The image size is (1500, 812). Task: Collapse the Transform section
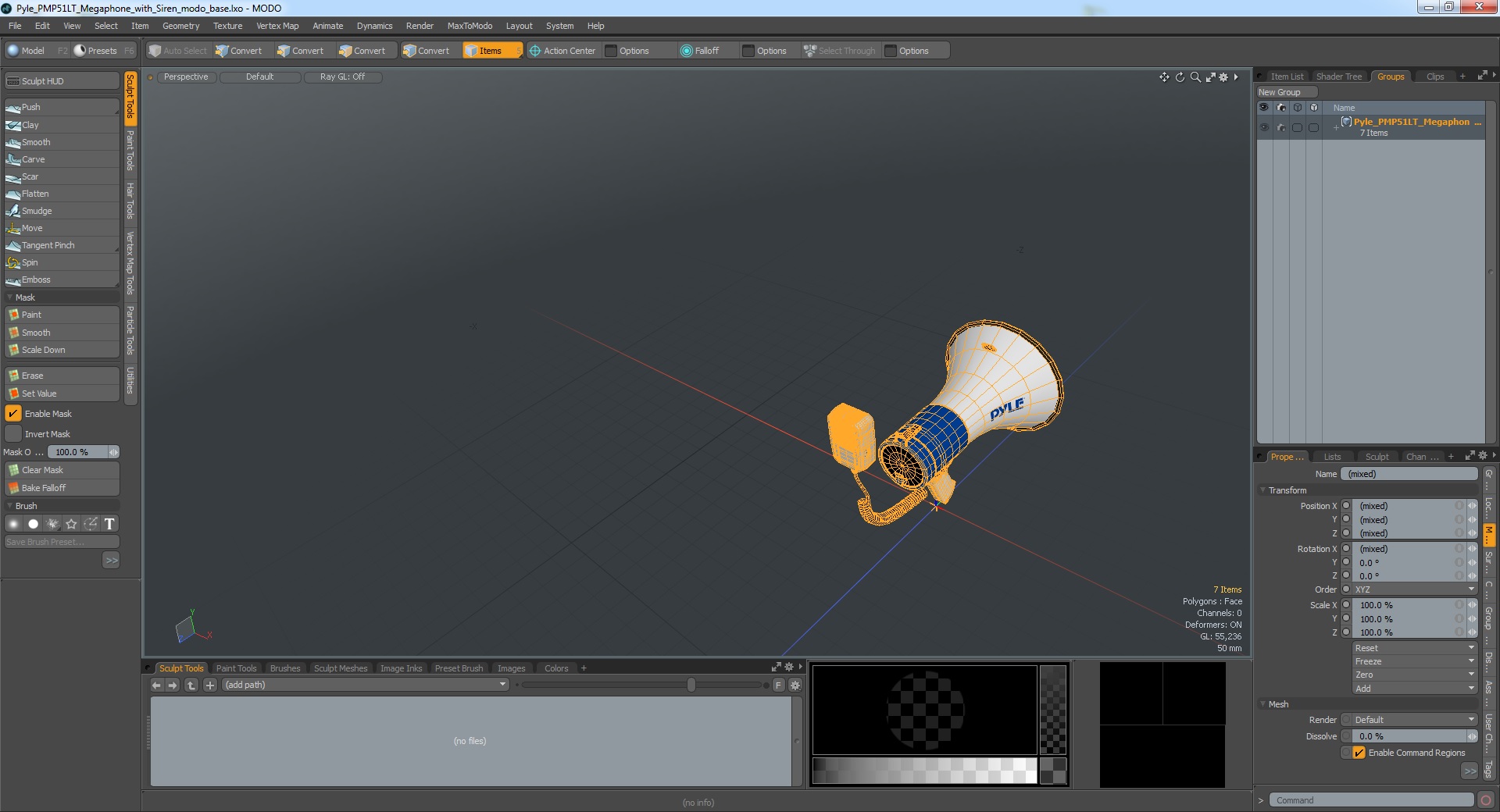1262,490
